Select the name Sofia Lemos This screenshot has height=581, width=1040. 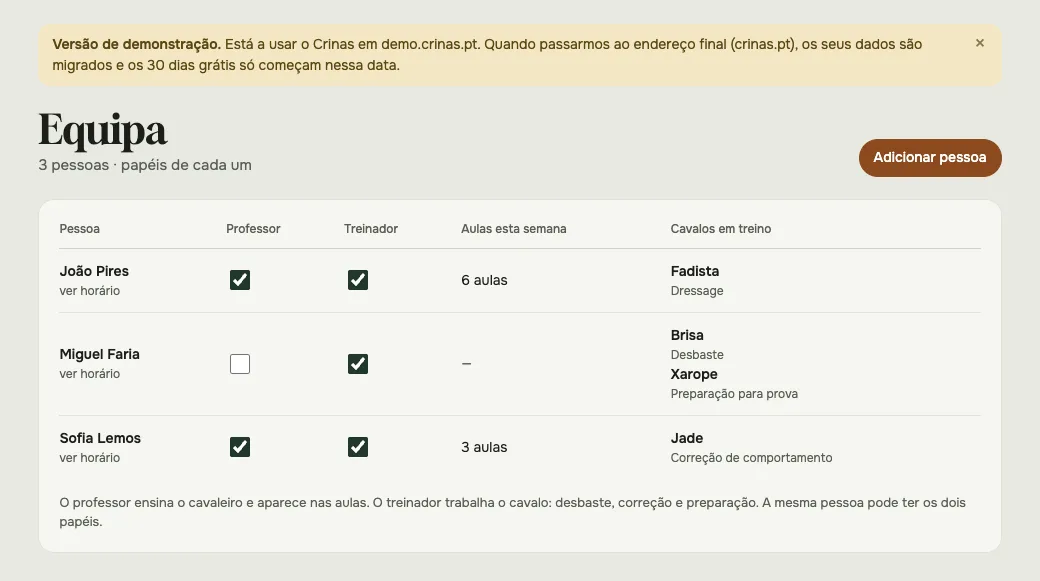[100, 438]
